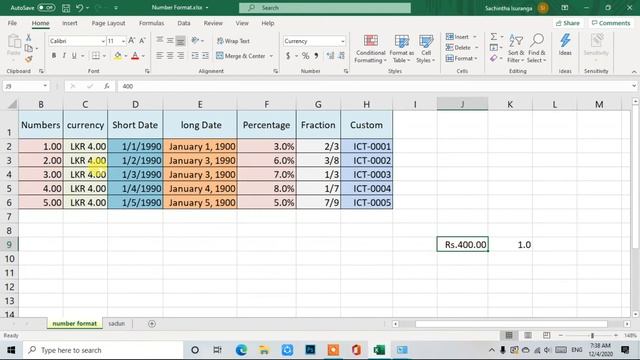The image size is (640, 360).
Task: Select column J header
Action: click(462, 104)
